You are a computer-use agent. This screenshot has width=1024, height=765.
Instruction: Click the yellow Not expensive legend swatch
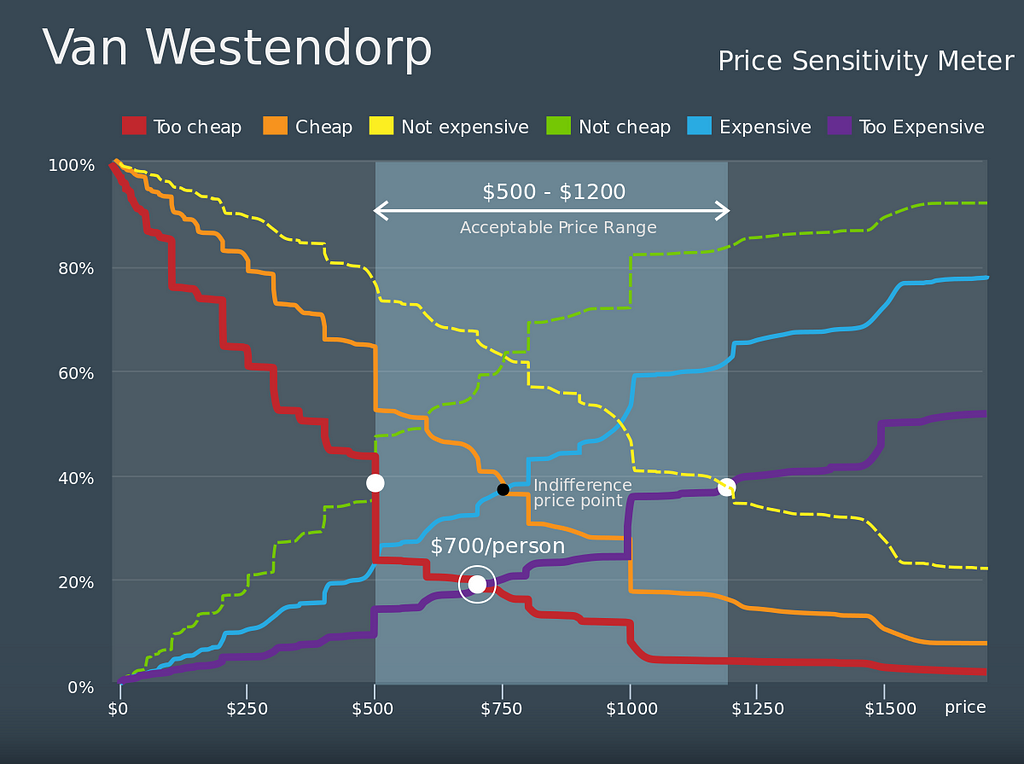click(x=381, y=125)
